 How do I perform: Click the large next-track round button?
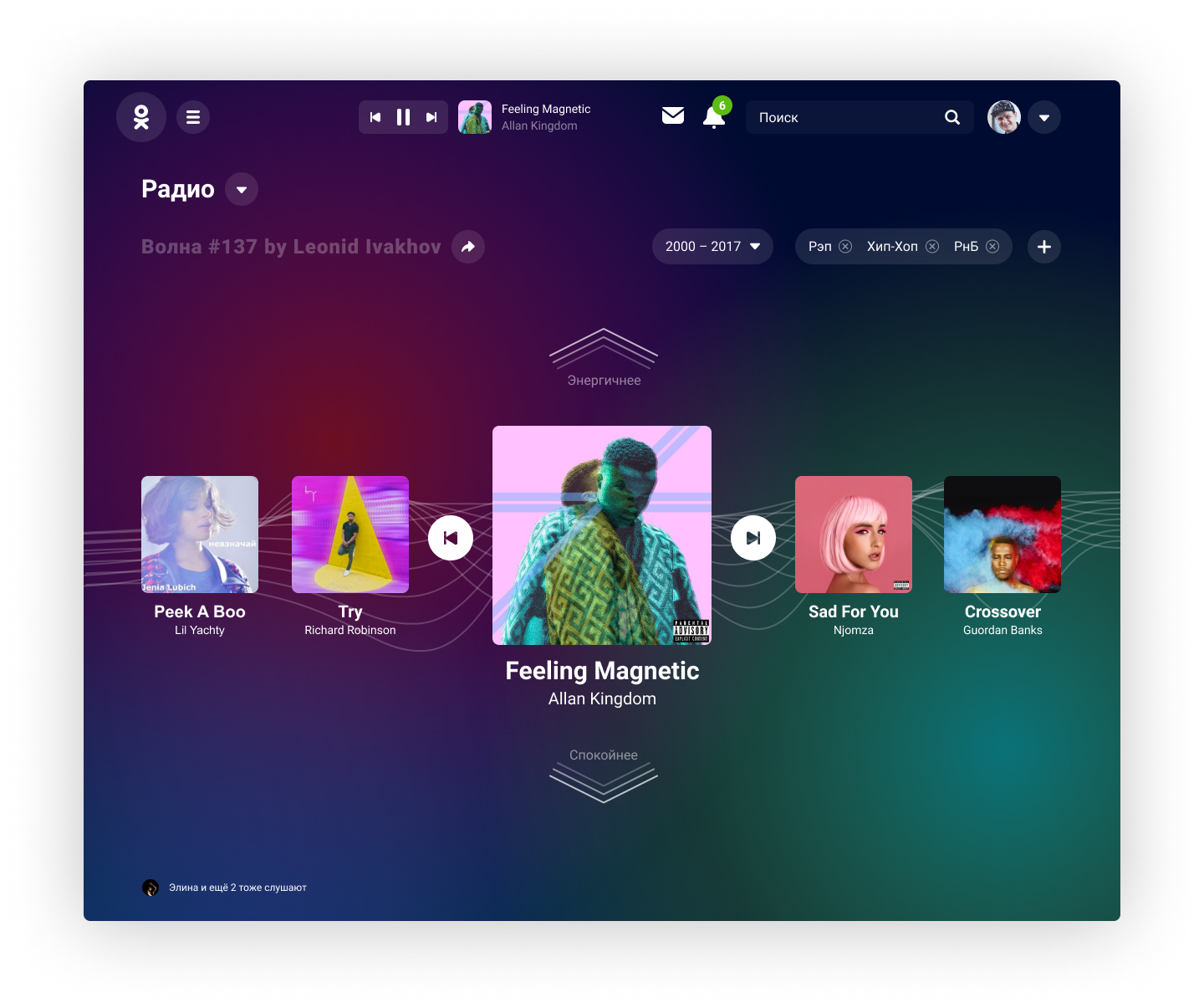(x=753, y=538)
